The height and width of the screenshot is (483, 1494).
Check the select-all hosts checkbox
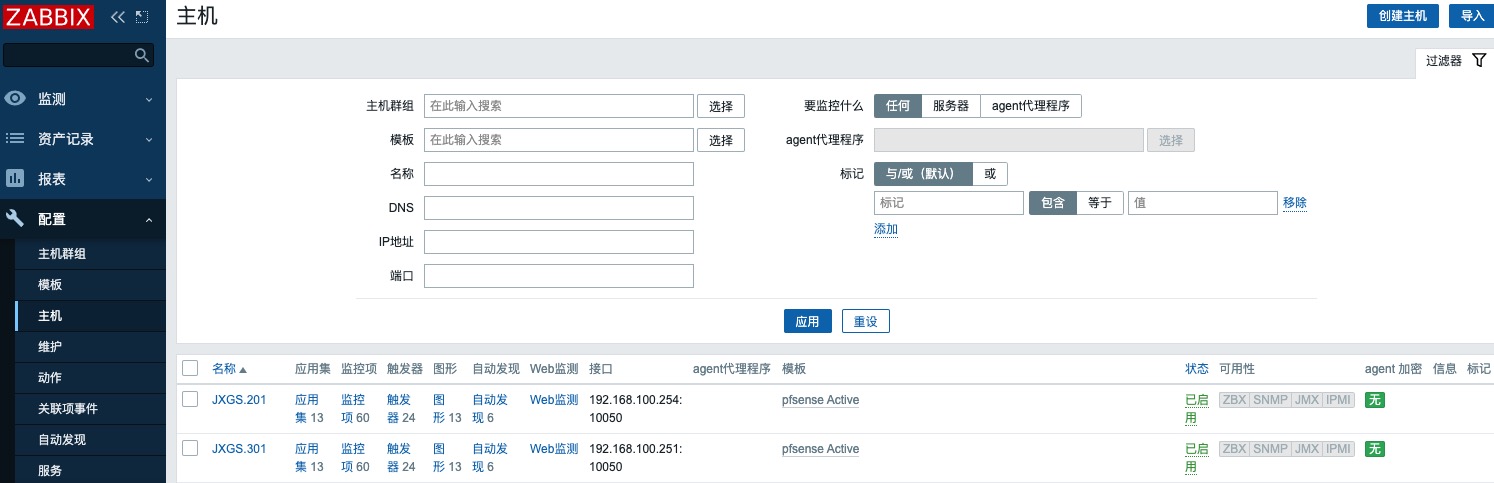190,369
